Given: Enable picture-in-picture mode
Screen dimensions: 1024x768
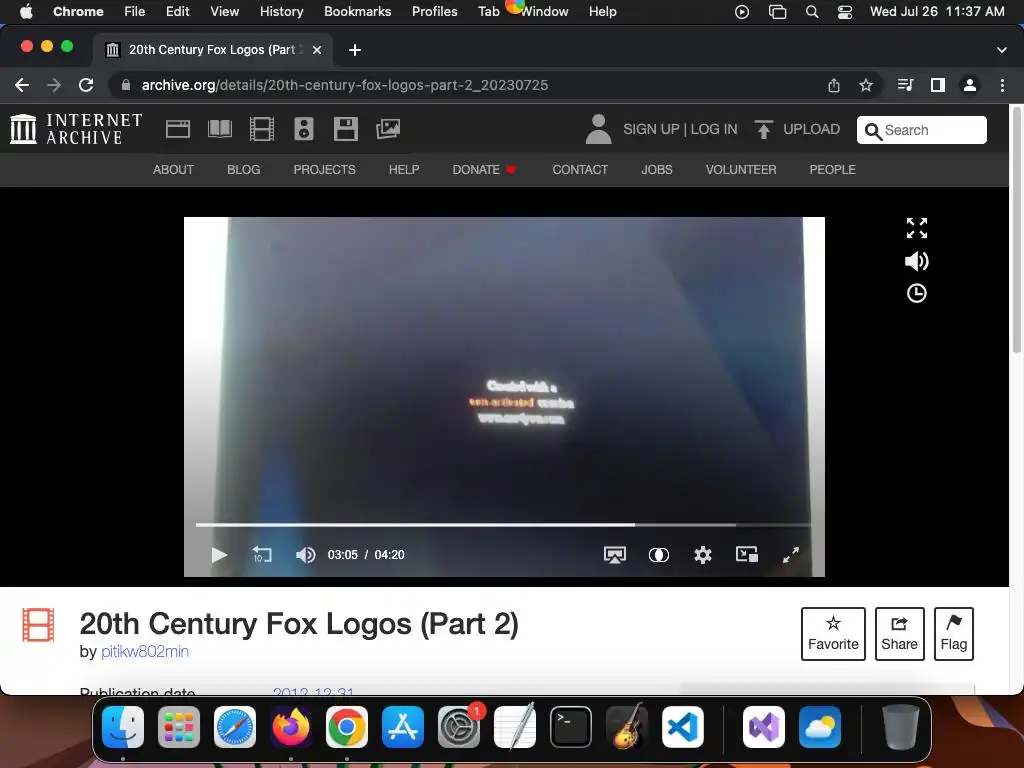Looking at the screenshot, I should point(746,554).
